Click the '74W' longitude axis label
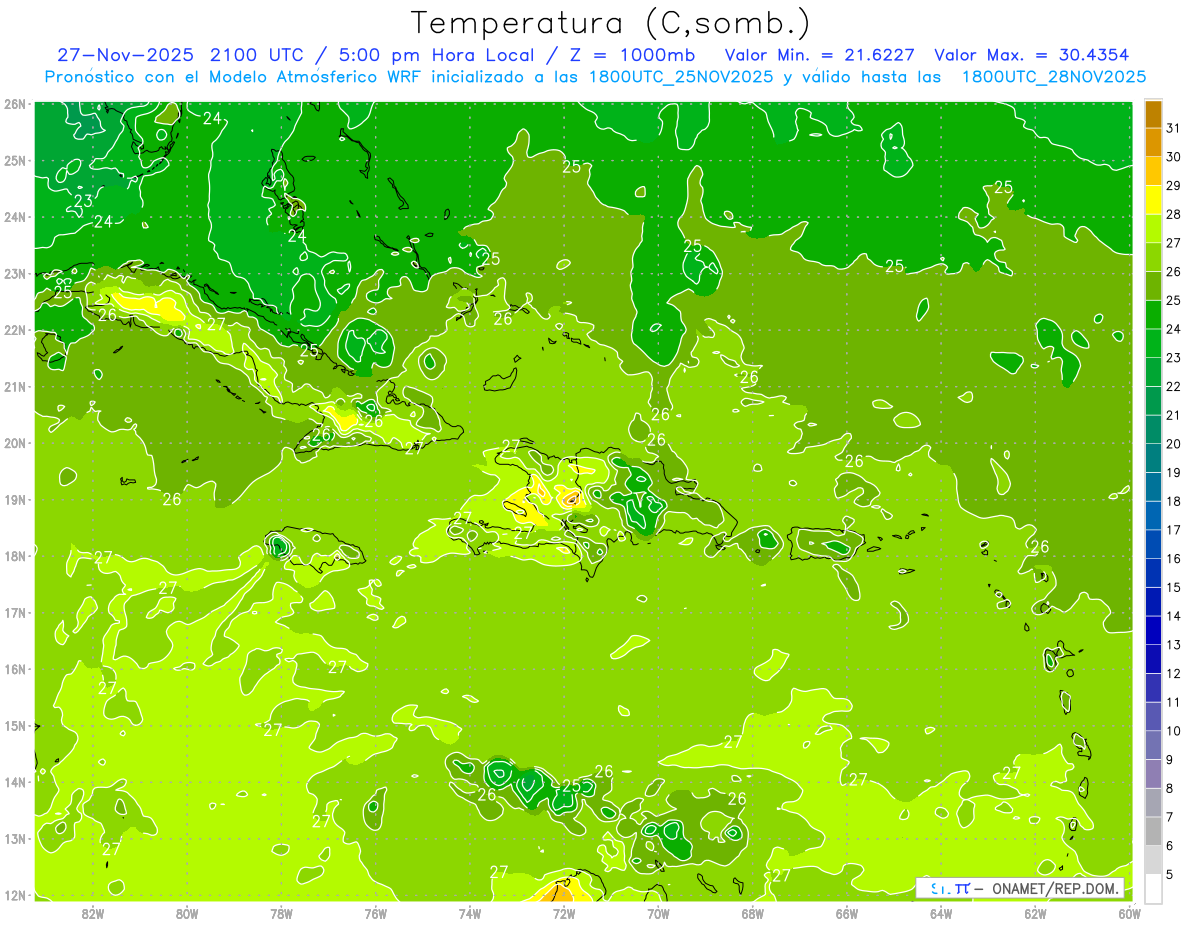The width and height of the screenshot is (1200, 927). coord(470,913)
